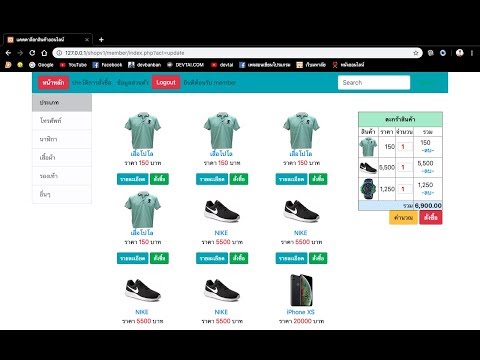Open the Chrome profile avatar
480x360 pixels.
460,53
